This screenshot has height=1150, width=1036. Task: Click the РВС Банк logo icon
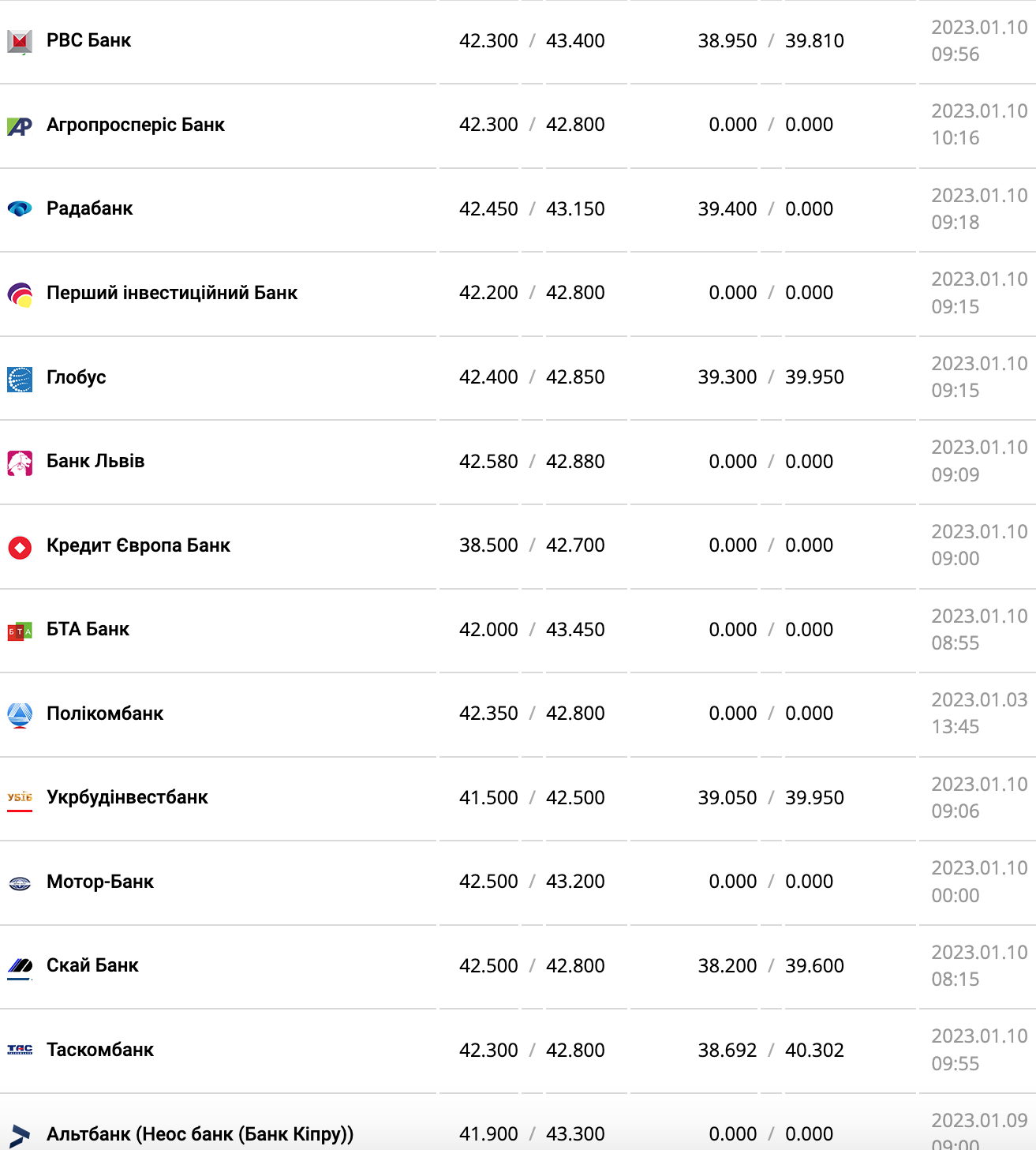tap(20, 41)
